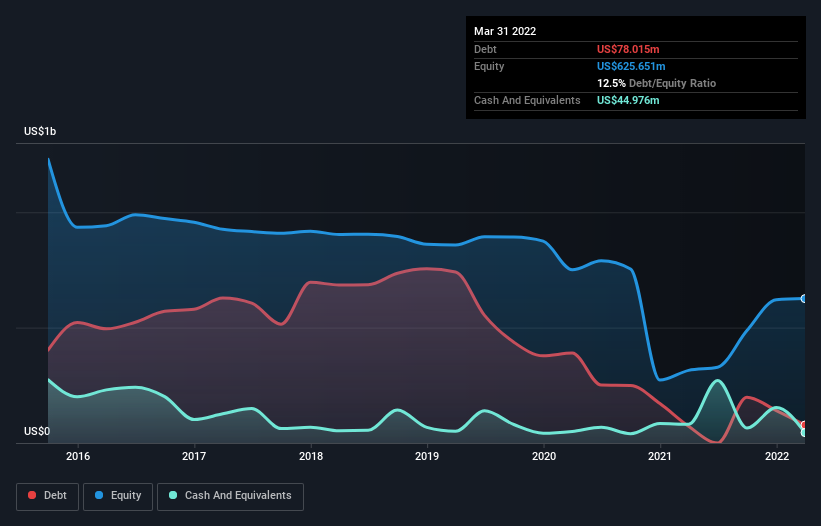
Task: Toggle the Debt series legend button
Action: pyautogui.click(x=47, y=496)
